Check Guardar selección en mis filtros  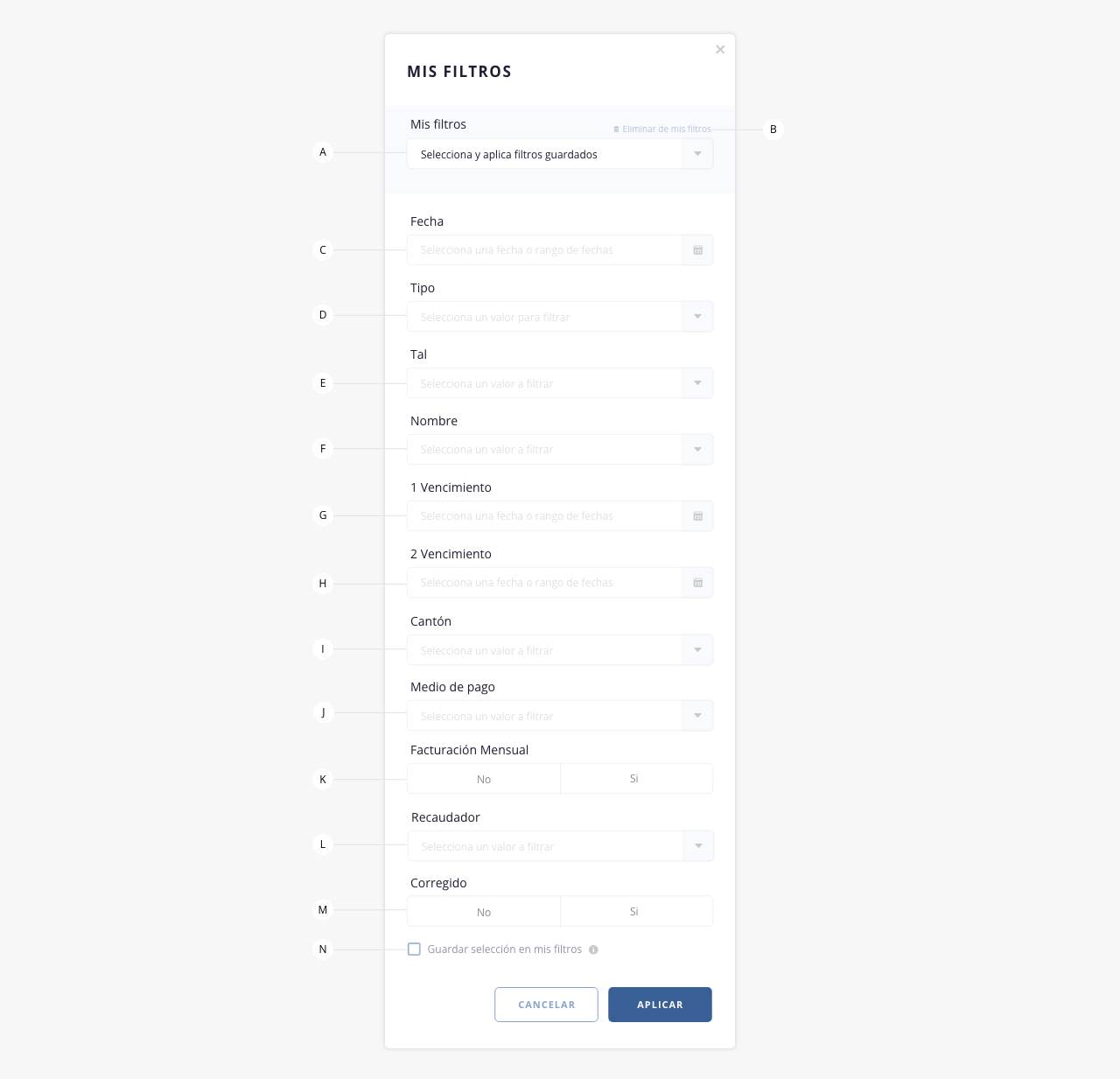[x=414, y=949]
